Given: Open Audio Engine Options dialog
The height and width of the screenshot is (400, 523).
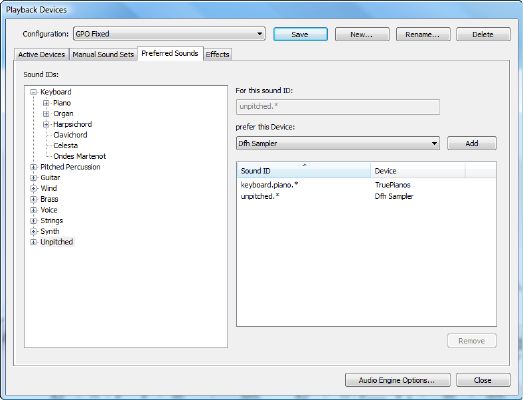Looking at the screenshot, I should click(x=398, y=380).
